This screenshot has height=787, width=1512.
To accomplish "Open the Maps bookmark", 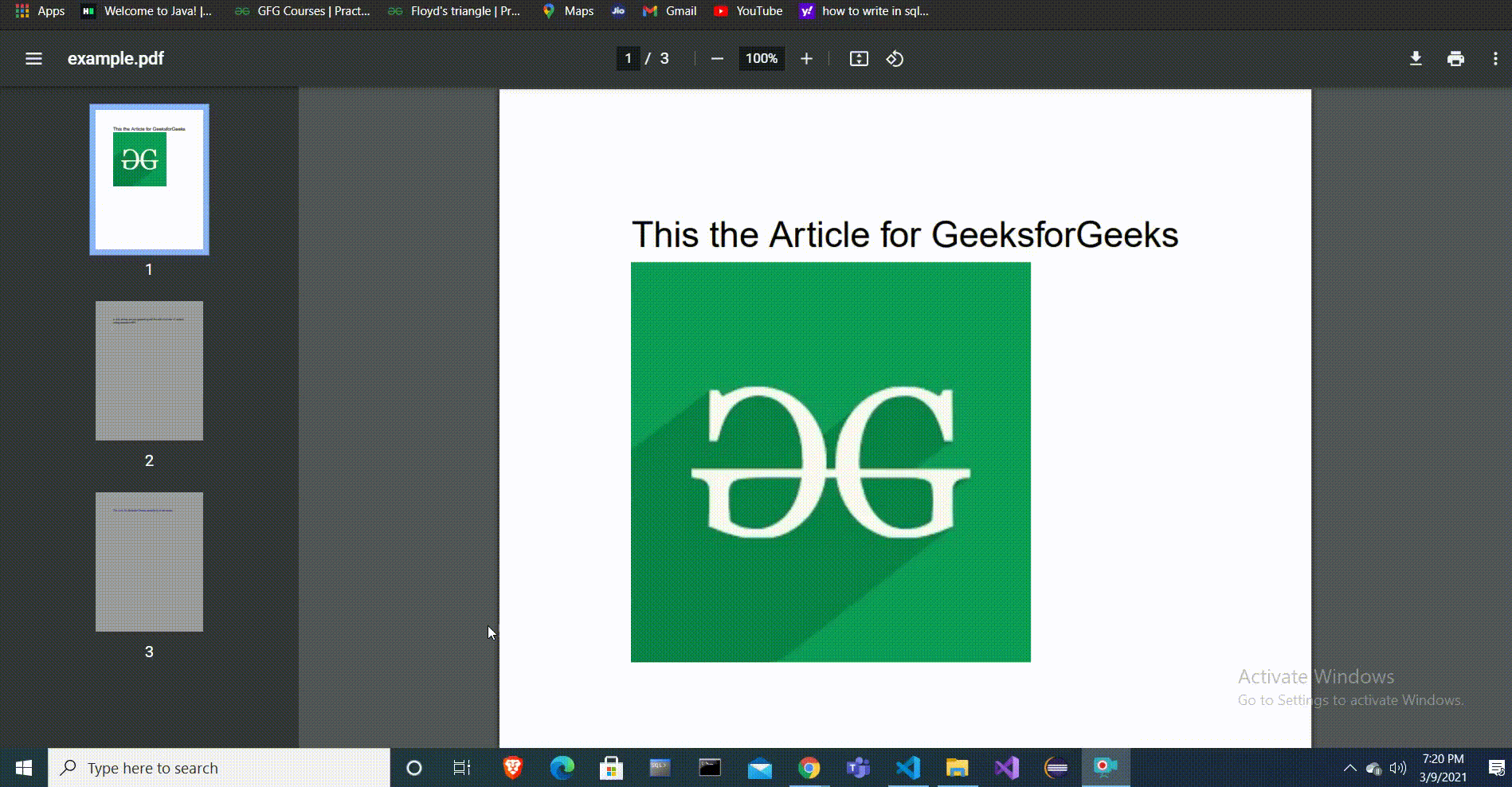I will pyautogui.click(x=567, y=11).
